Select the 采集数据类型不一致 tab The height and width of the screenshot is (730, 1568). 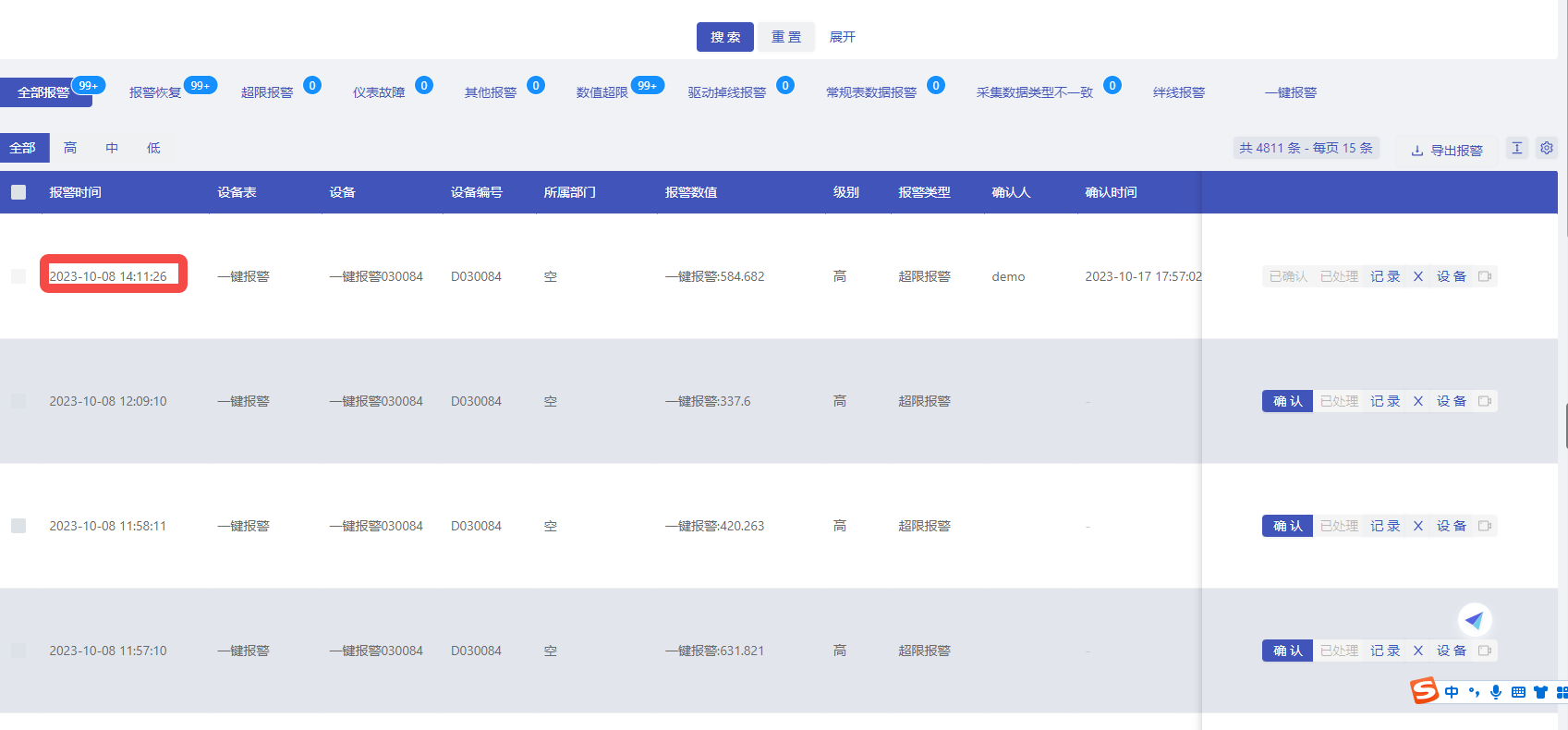tap(1035, 92)
